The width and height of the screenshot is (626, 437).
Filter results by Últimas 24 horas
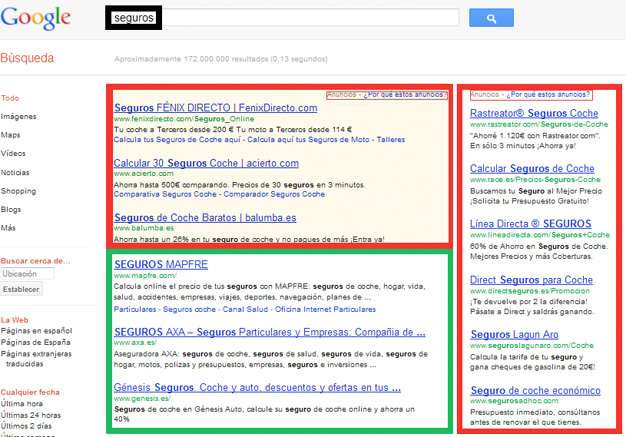click(x=31, y=415)
